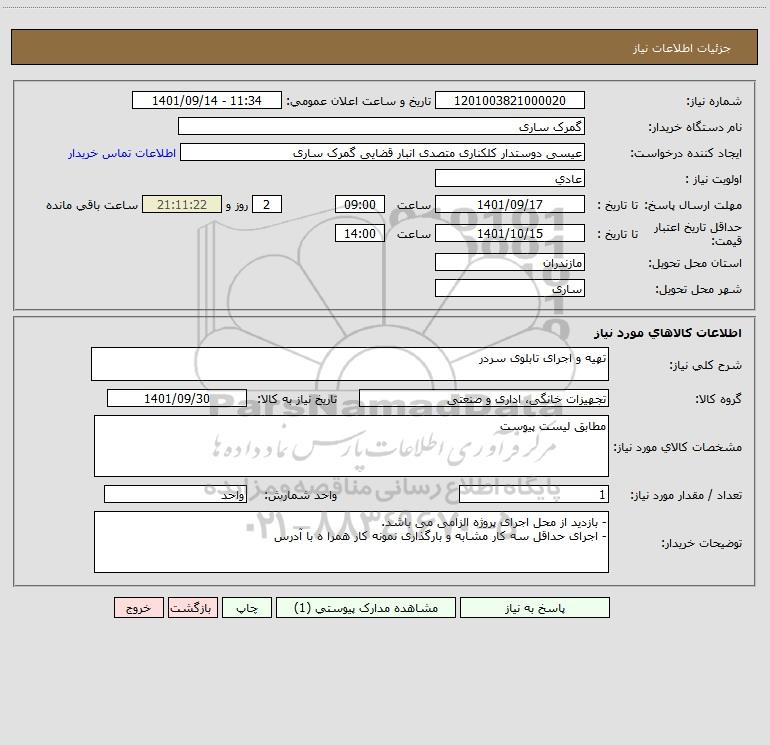Click the label شهر محل تحویل

pos(699,290)
